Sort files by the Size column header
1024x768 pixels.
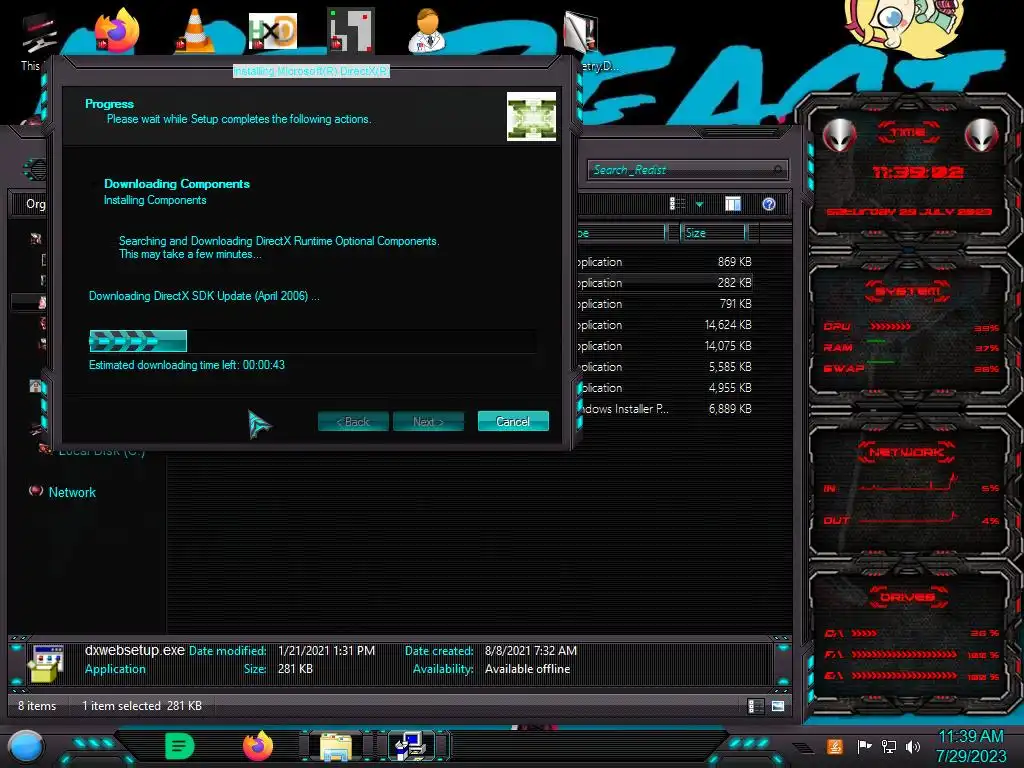[713, 233]
